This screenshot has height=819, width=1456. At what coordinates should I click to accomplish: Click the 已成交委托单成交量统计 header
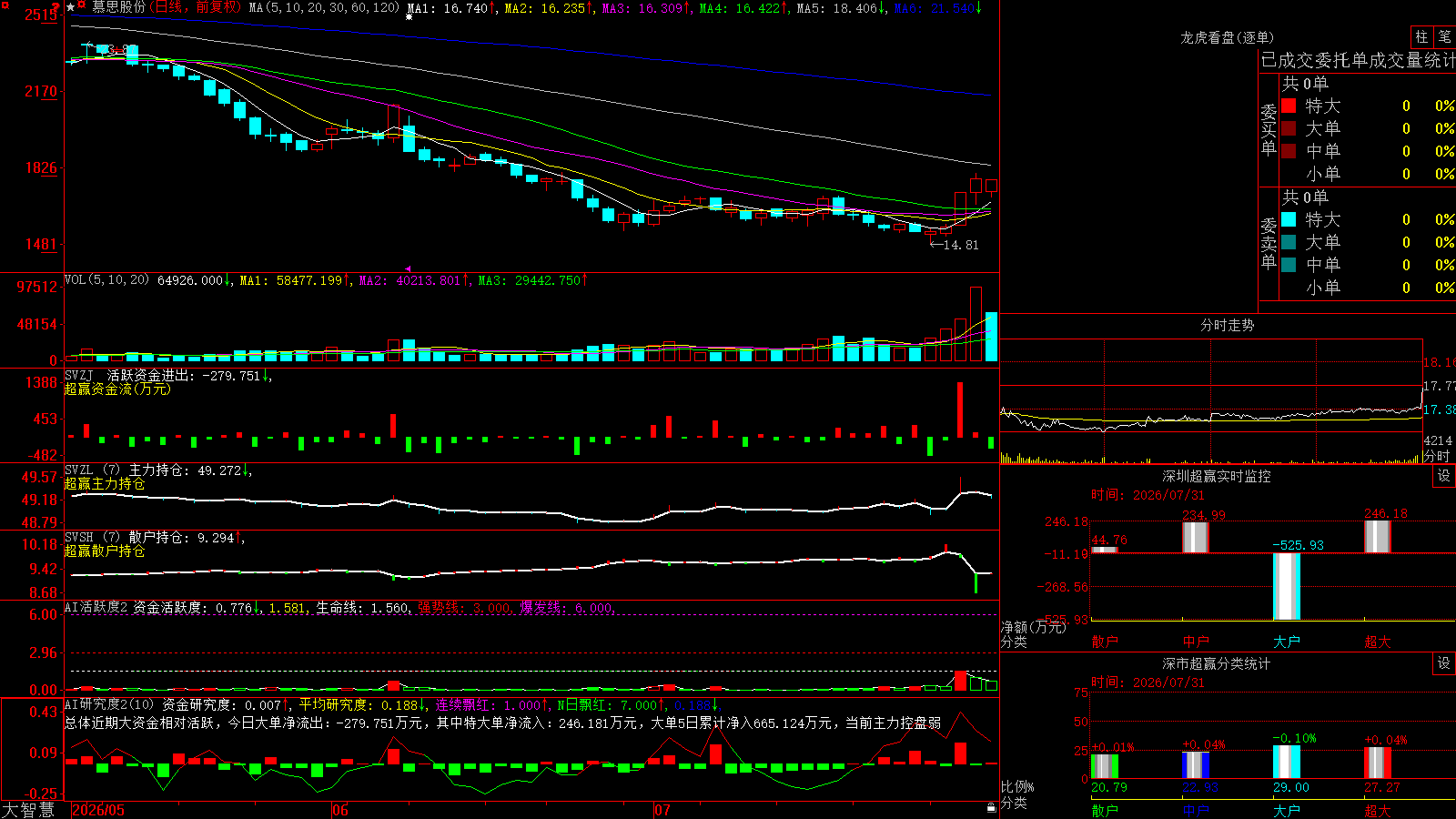pos(1358,60)
